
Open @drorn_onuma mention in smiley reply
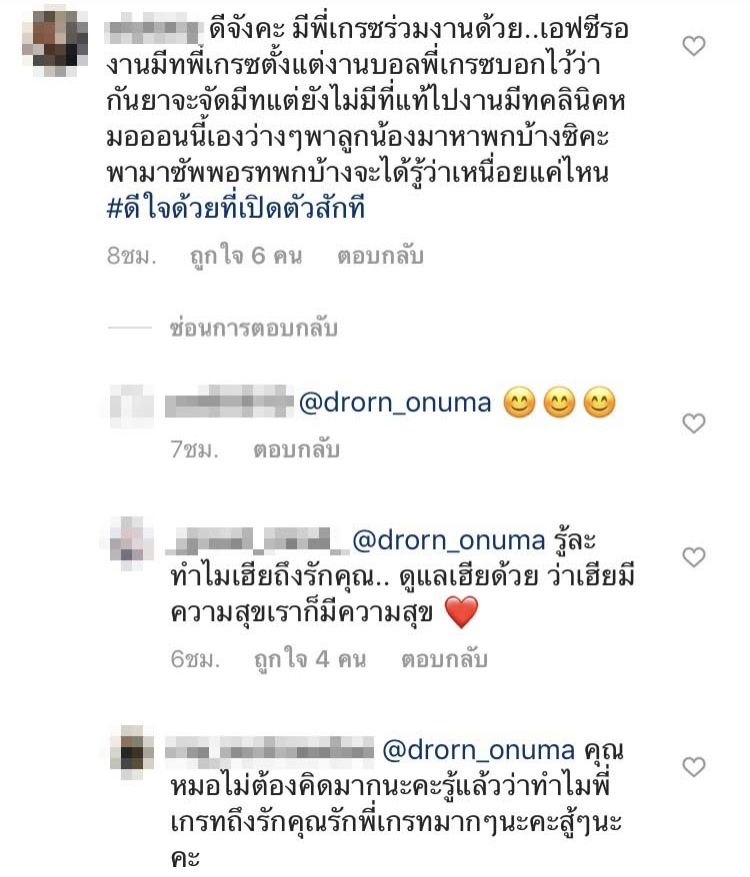pyautogui.click(x=395, y=403)
